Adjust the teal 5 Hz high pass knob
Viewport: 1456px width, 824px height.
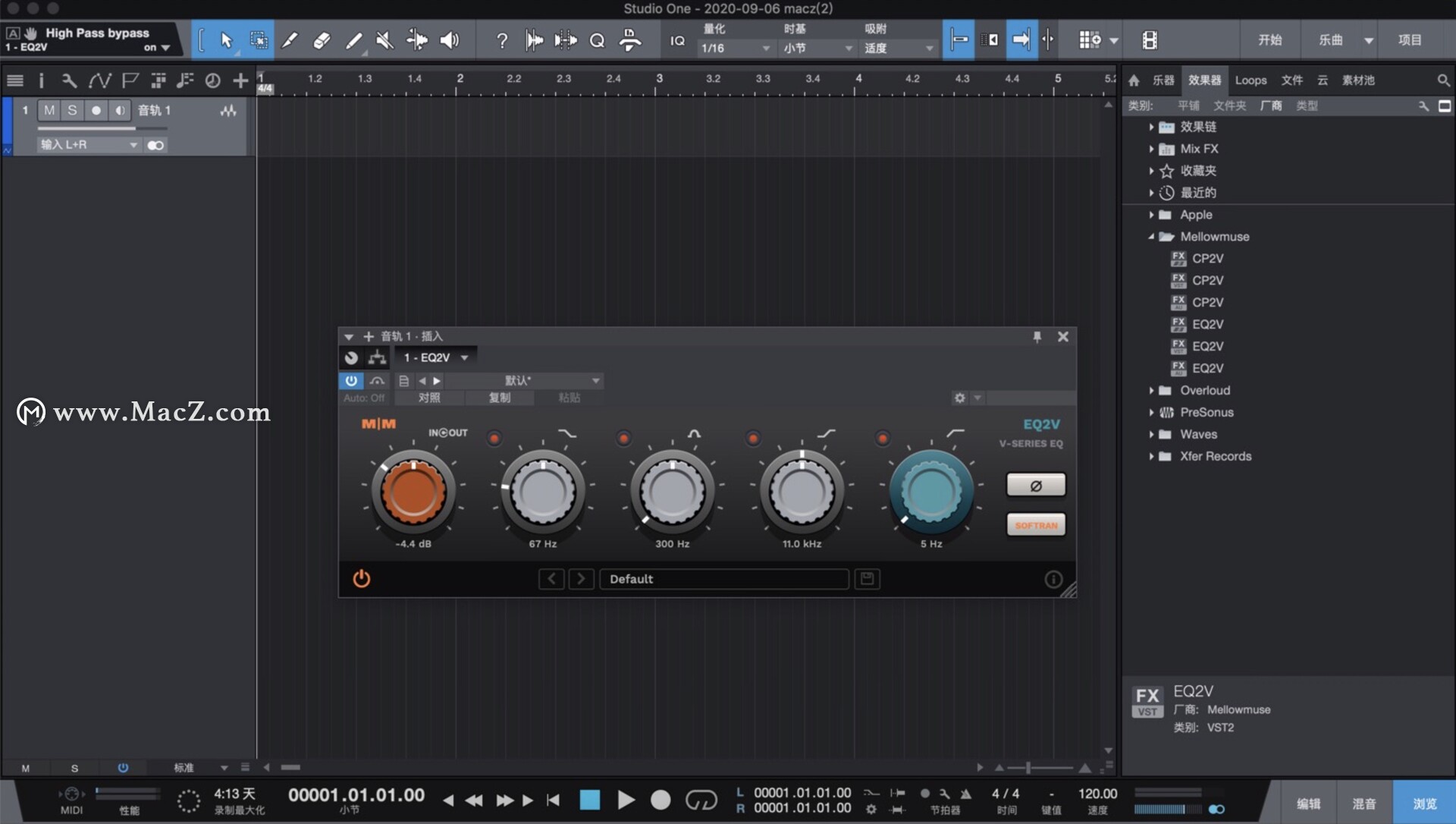pos(931,492)
